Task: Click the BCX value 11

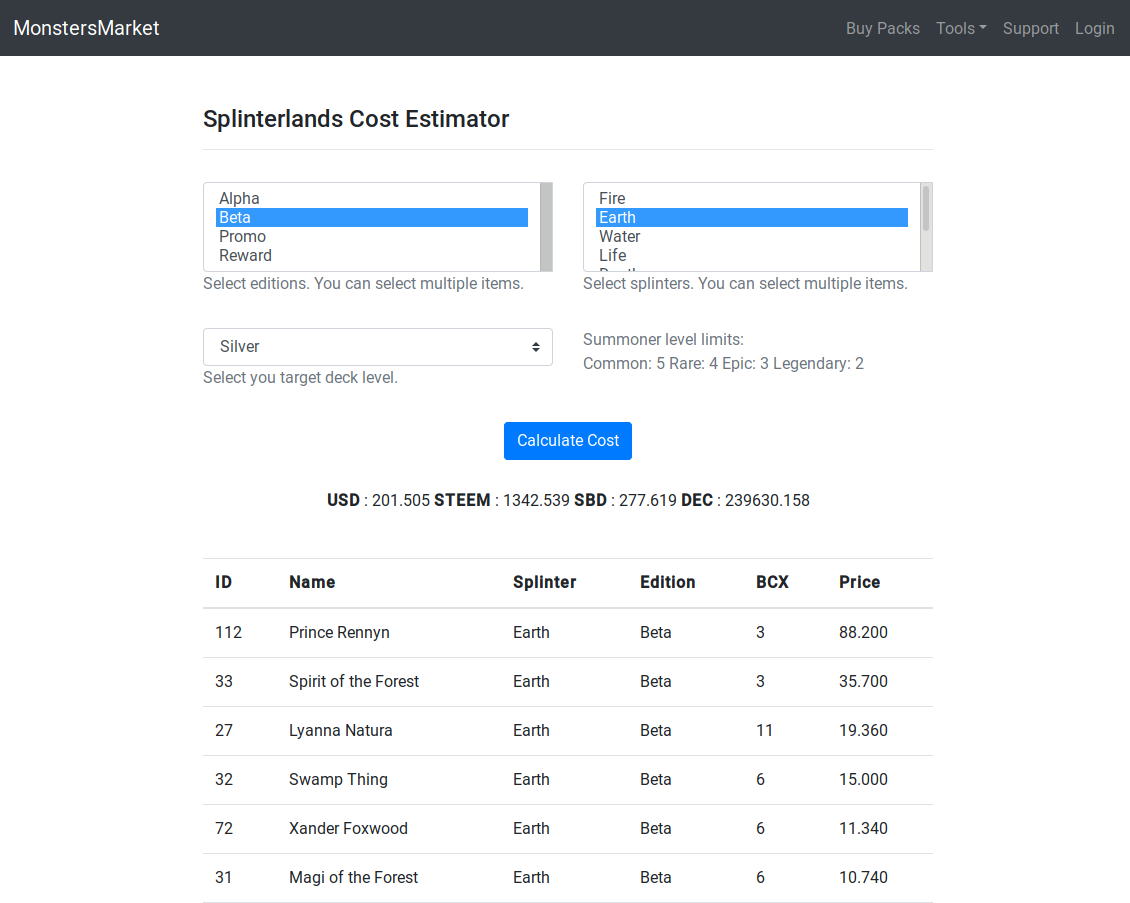Action: (x=764, y=731)
